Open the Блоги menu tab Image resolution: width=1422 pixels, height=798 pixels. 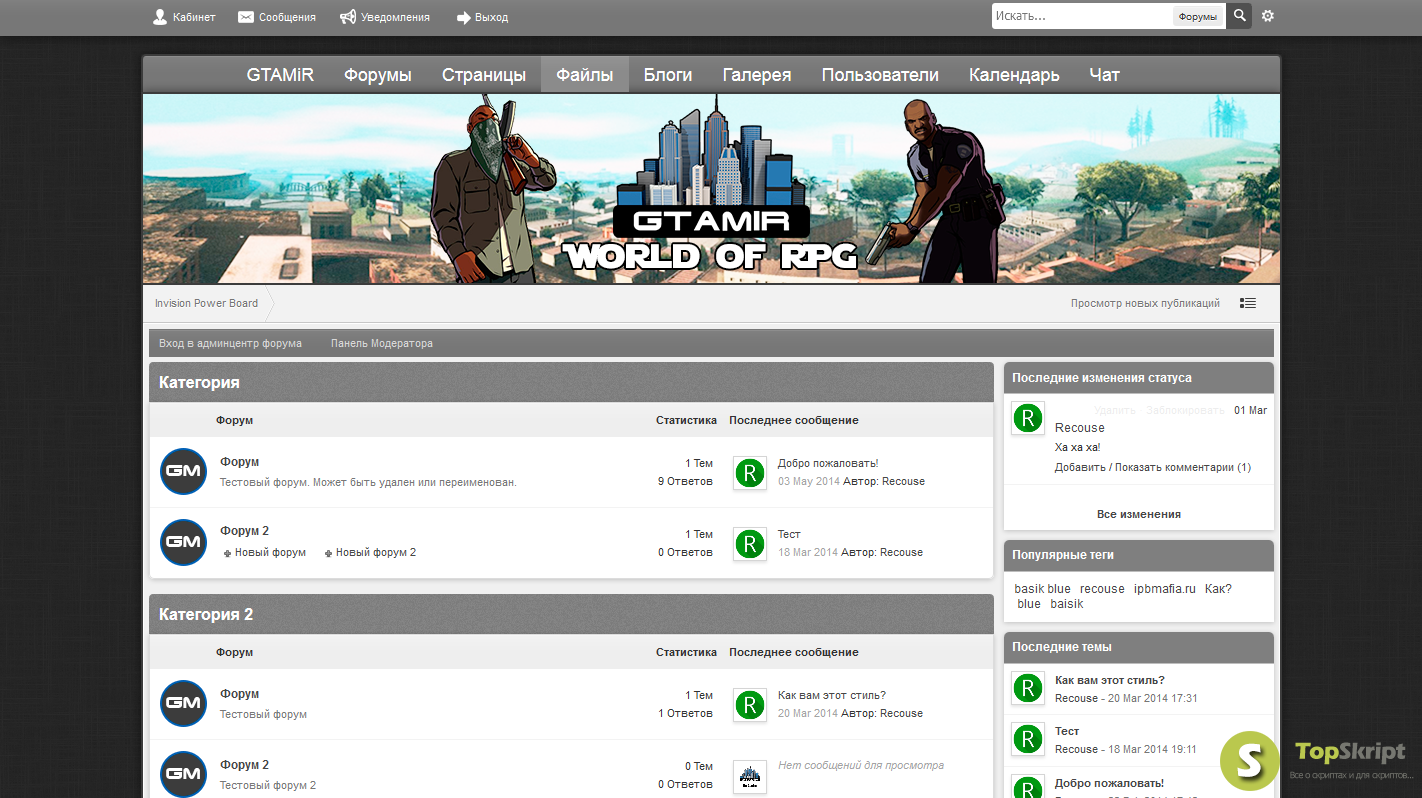[668, 75]
